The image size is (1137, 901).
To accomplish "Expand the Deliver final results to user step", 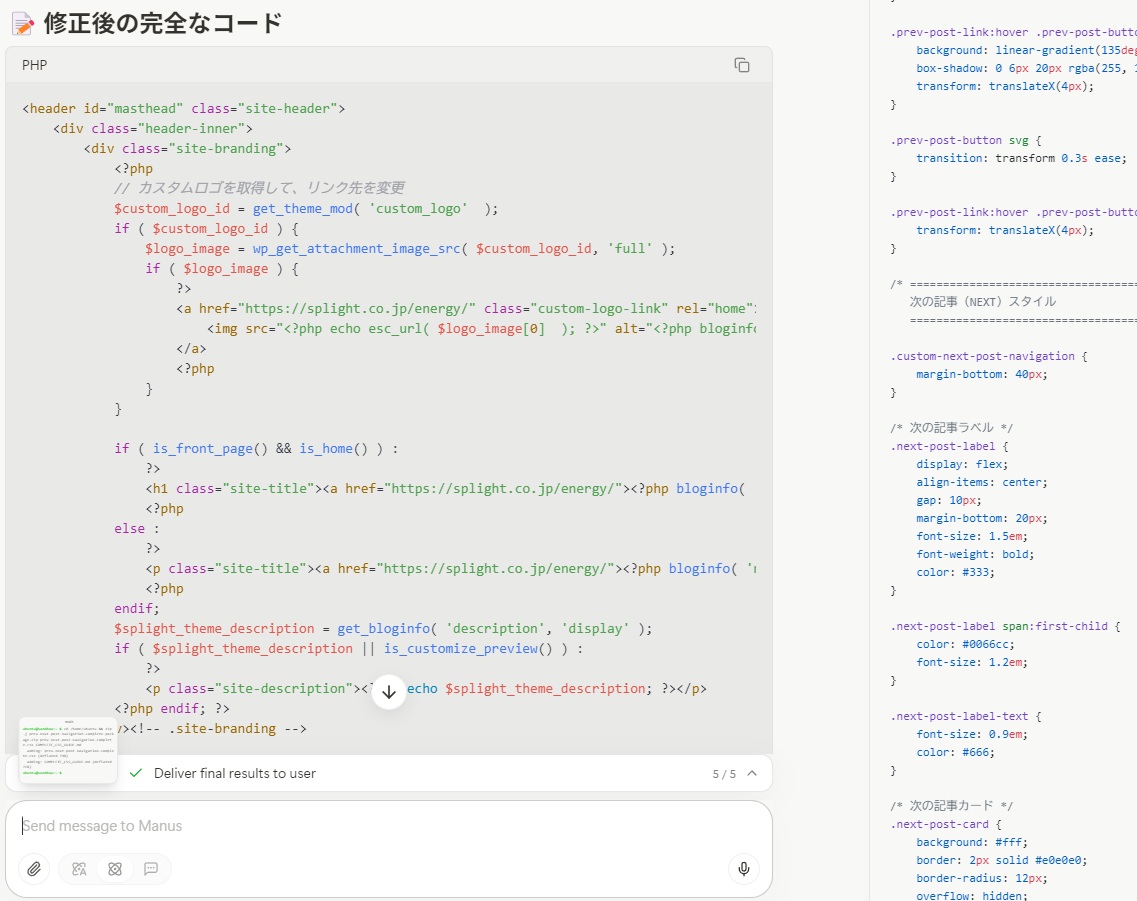I will click(235, 773).
